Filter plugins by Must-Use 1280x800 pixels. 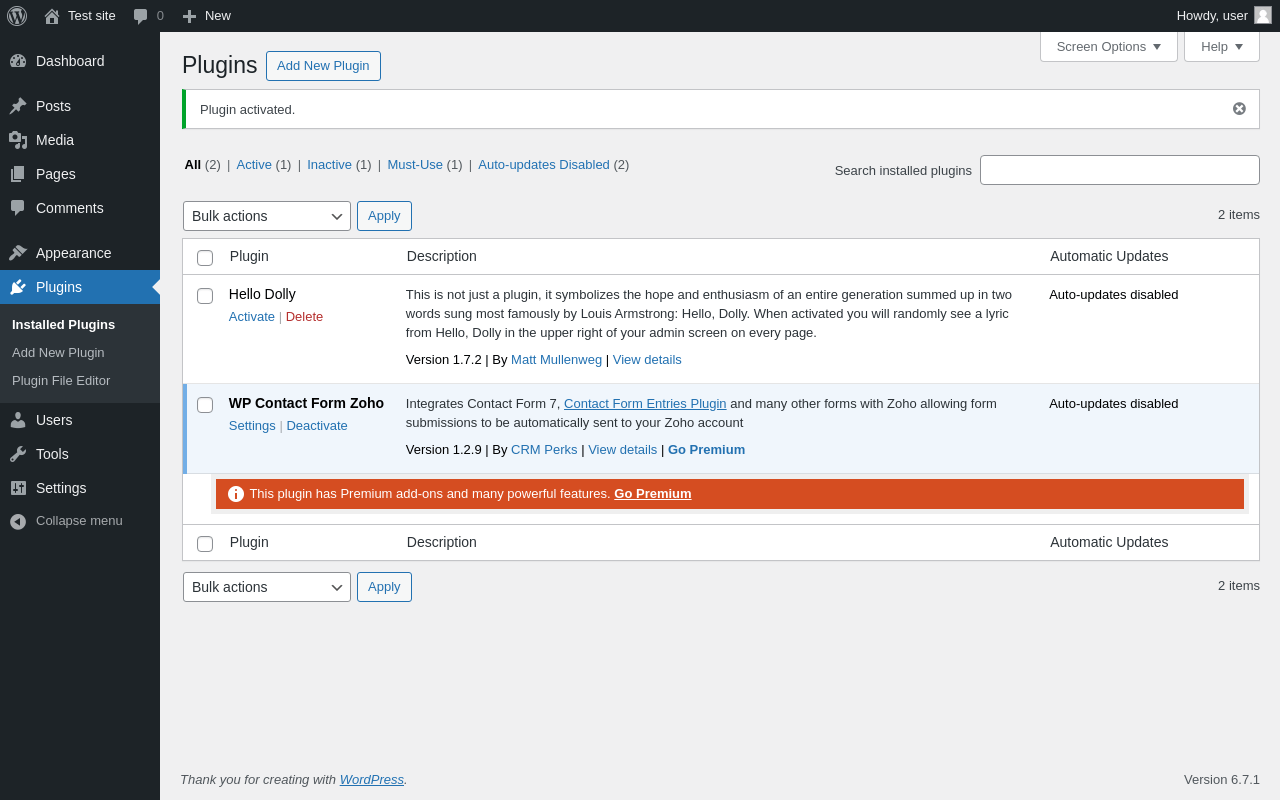415,165
